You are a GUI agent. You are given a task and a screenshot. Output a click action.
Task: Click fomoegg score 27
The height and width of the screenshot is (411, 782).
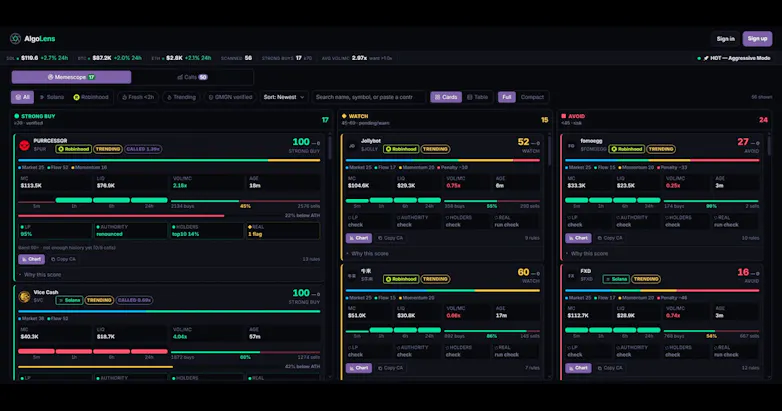(743, 142)
